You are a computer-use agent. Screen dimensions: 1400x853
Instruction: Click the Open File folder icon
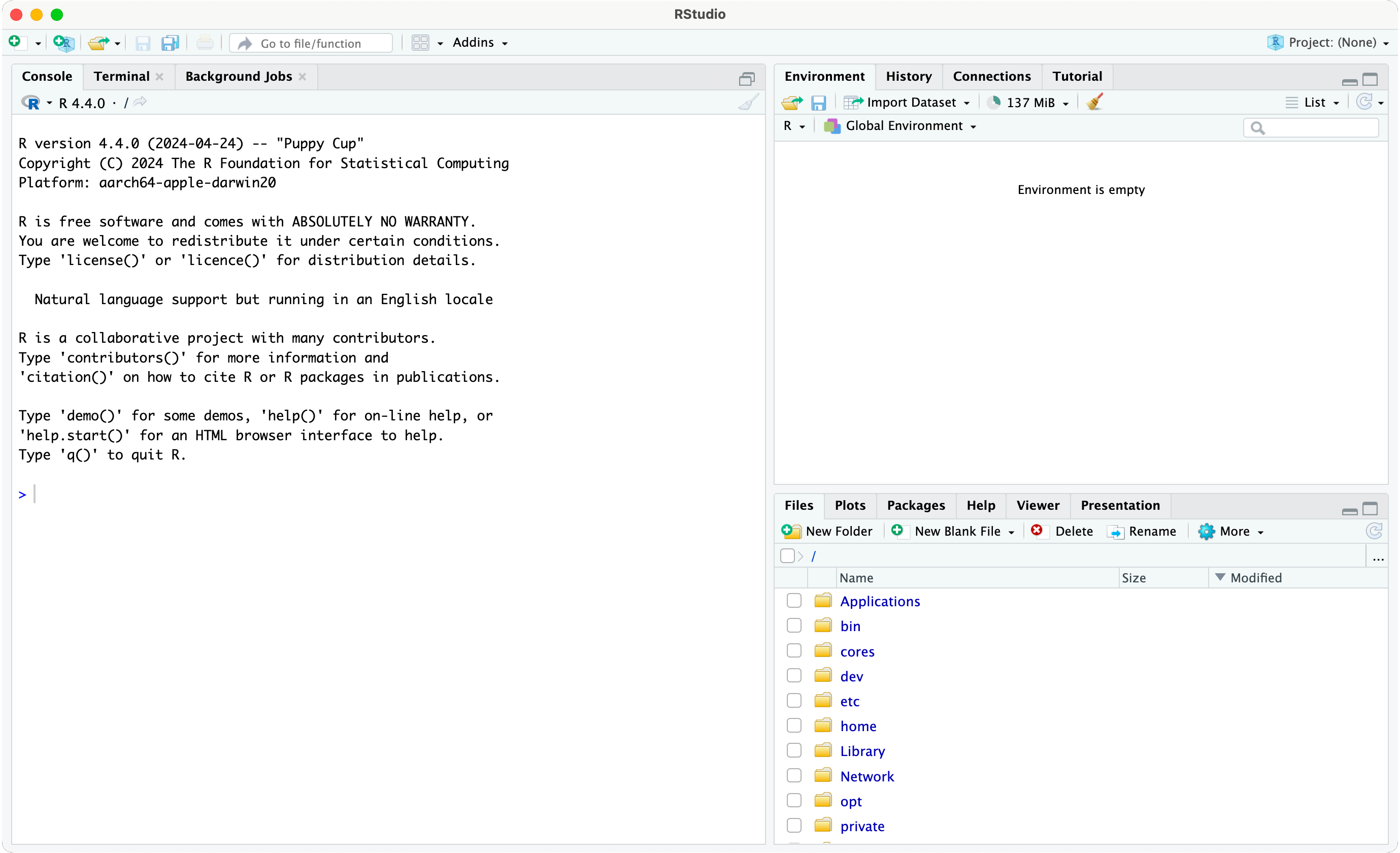pyautogui.click(x=98, y=43)
